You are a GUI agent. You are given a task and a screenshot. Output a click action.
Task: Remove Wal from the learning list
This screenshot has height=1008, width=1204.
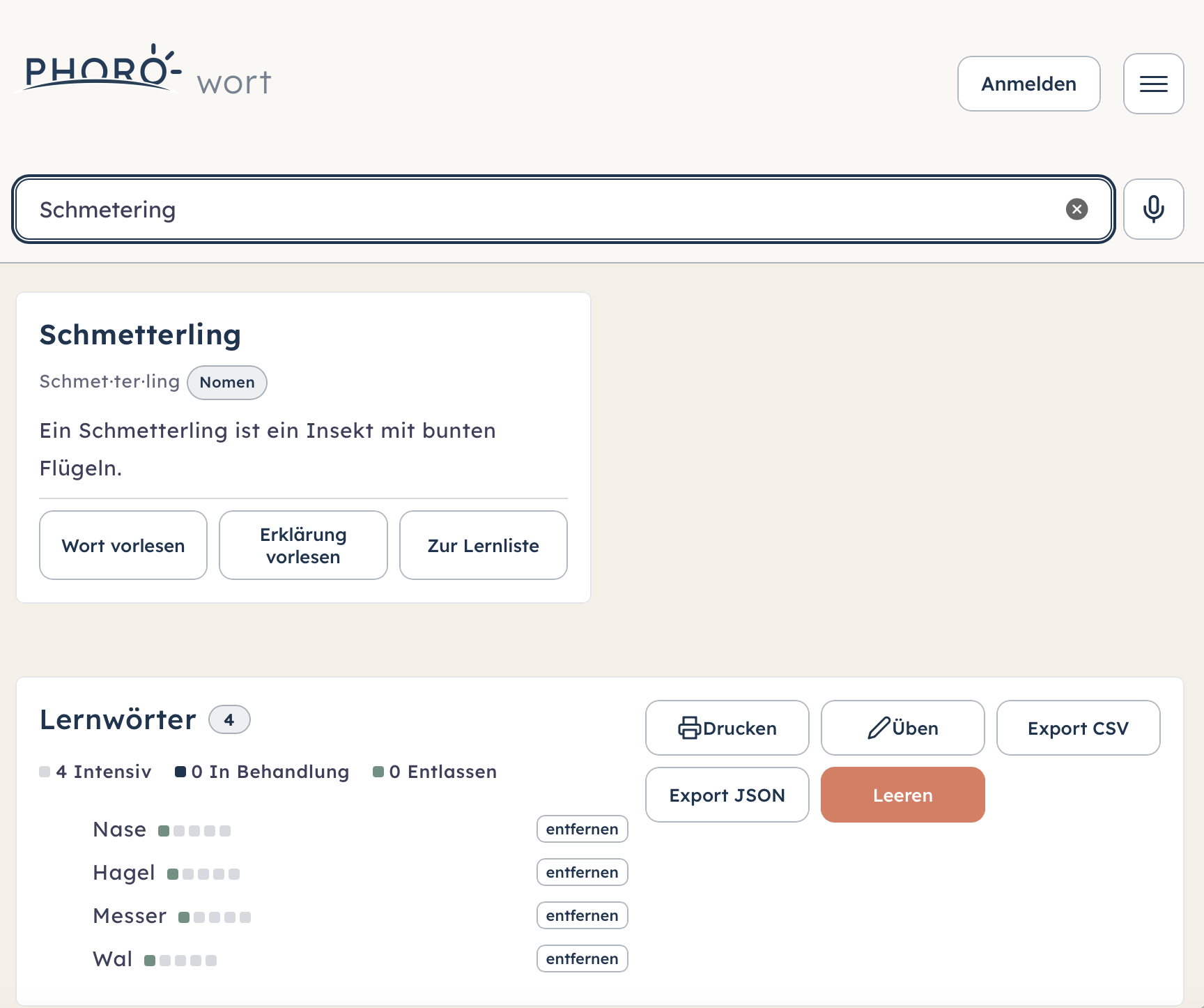tap(582, 959)
